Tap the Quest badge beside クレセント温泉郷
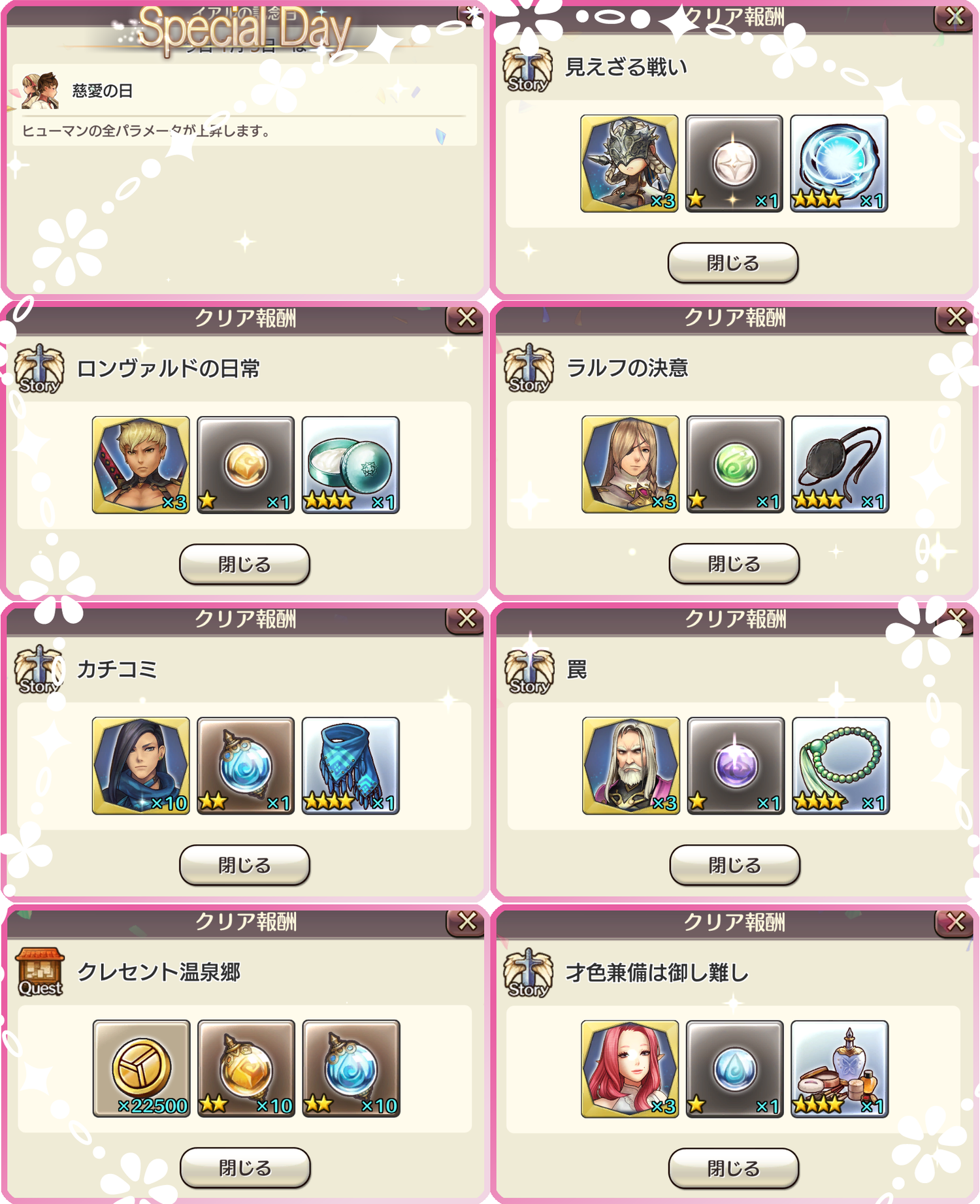The width and height of the screenshot is (980, 1204). (41, 972)
